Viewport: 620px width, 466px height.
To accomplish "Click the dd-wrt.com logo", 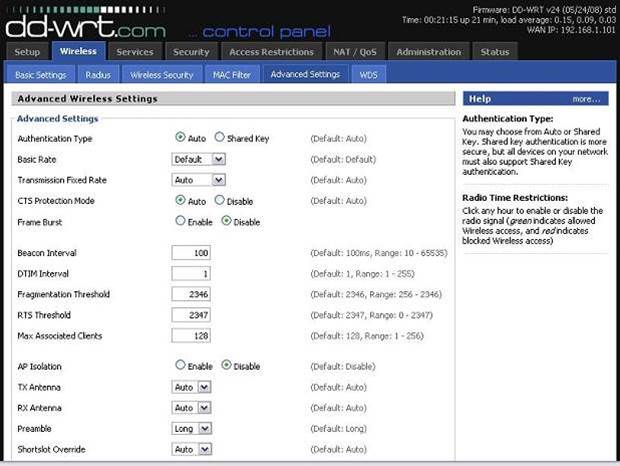I will 85,20.
